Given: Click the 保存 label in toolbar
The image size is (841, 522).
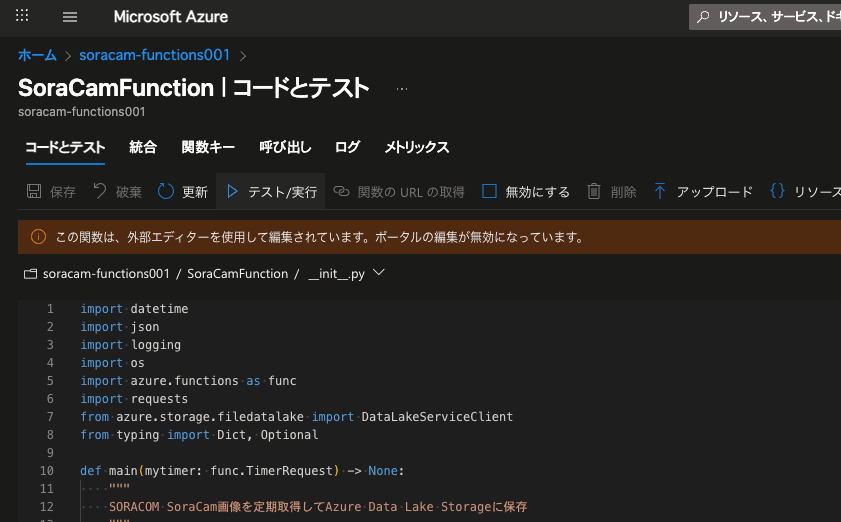Looking at the screenshot, I should click(x=63, y=192).
